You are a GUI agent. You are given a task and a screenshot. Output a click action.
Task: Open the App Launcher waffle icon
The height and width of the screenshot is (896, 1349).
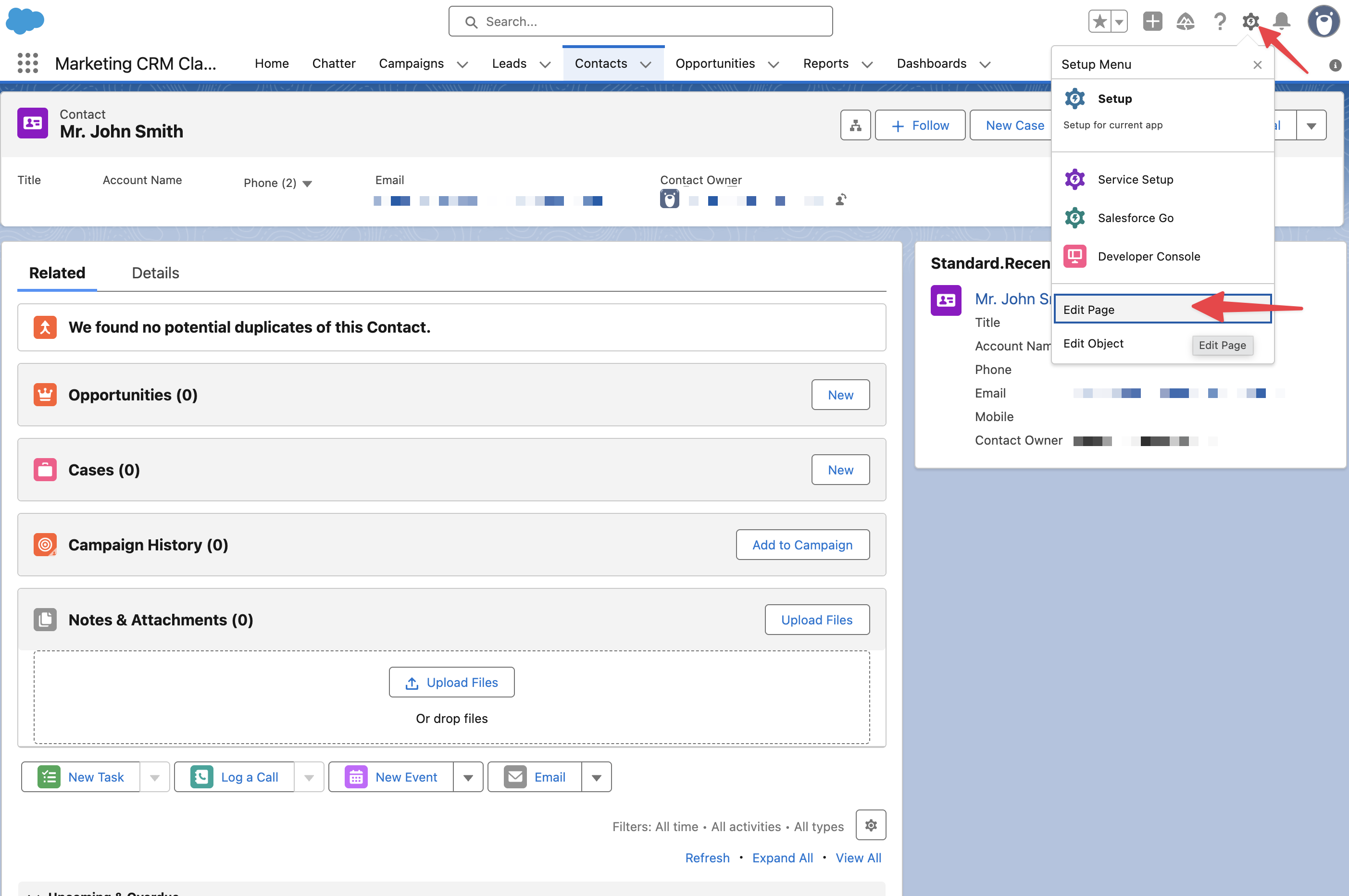click(27, 63)
